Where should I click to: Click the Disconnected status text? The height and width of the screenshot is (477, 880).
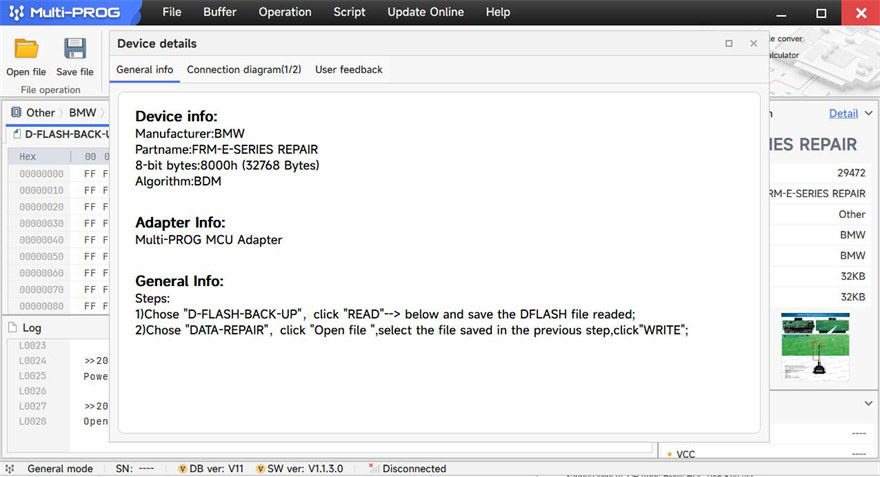tap(414, 469)
